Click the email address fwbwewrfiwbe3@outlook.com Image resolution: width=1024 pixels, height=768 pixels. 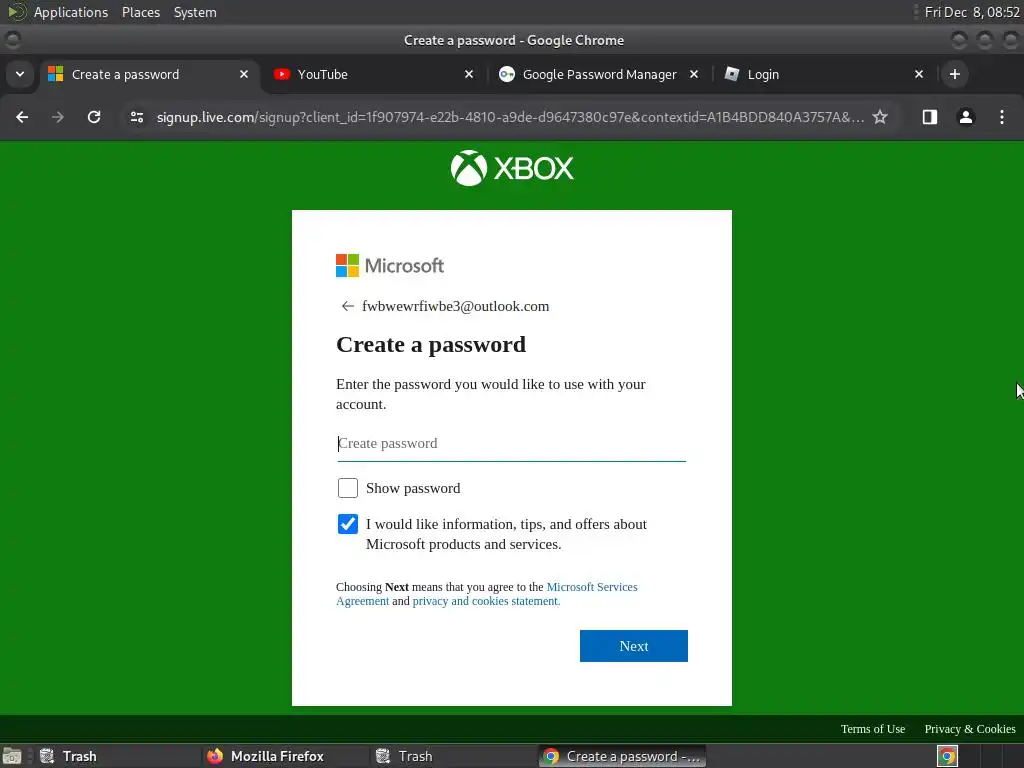455,306
